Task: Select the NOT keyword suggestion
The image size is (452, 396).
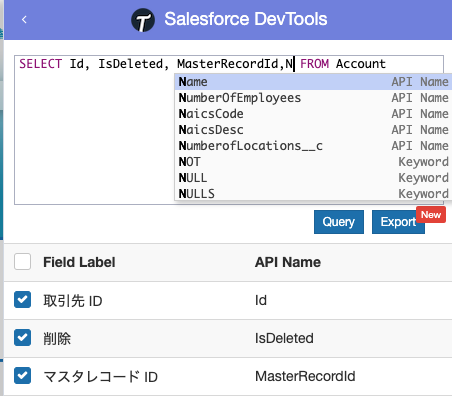Action: [313, 162]
